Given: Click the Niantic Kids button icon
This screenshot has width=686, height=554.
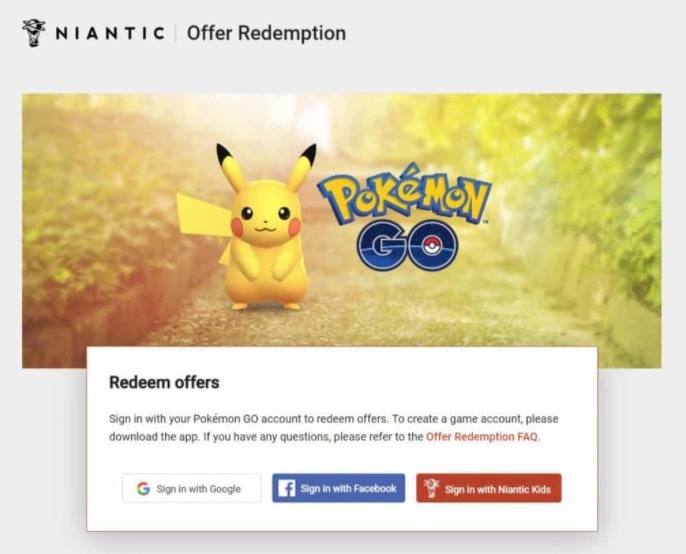Looking at the screenshot, I should click(x=431, y=489).
